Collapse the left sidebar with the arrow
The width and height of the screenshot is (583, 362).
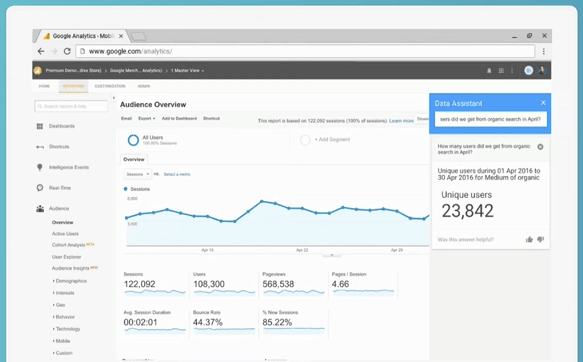click(113, 98)
